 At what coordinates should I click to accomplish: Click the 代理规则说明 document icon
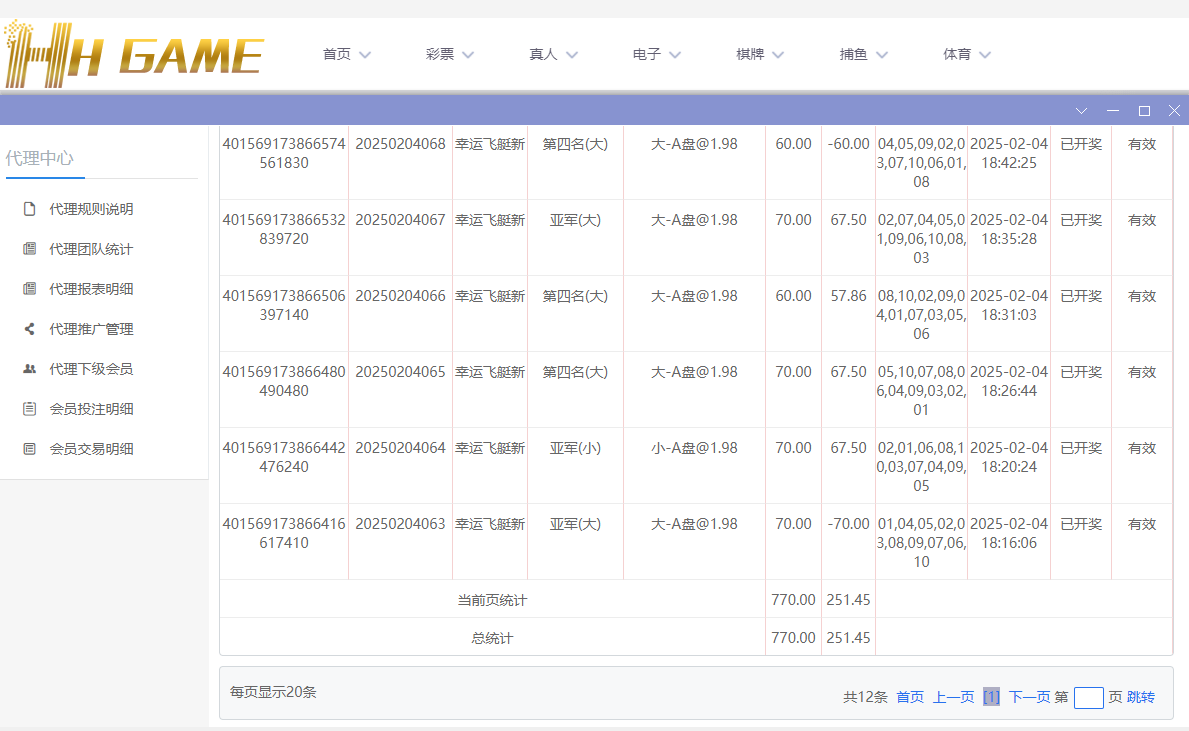(30, 209)
